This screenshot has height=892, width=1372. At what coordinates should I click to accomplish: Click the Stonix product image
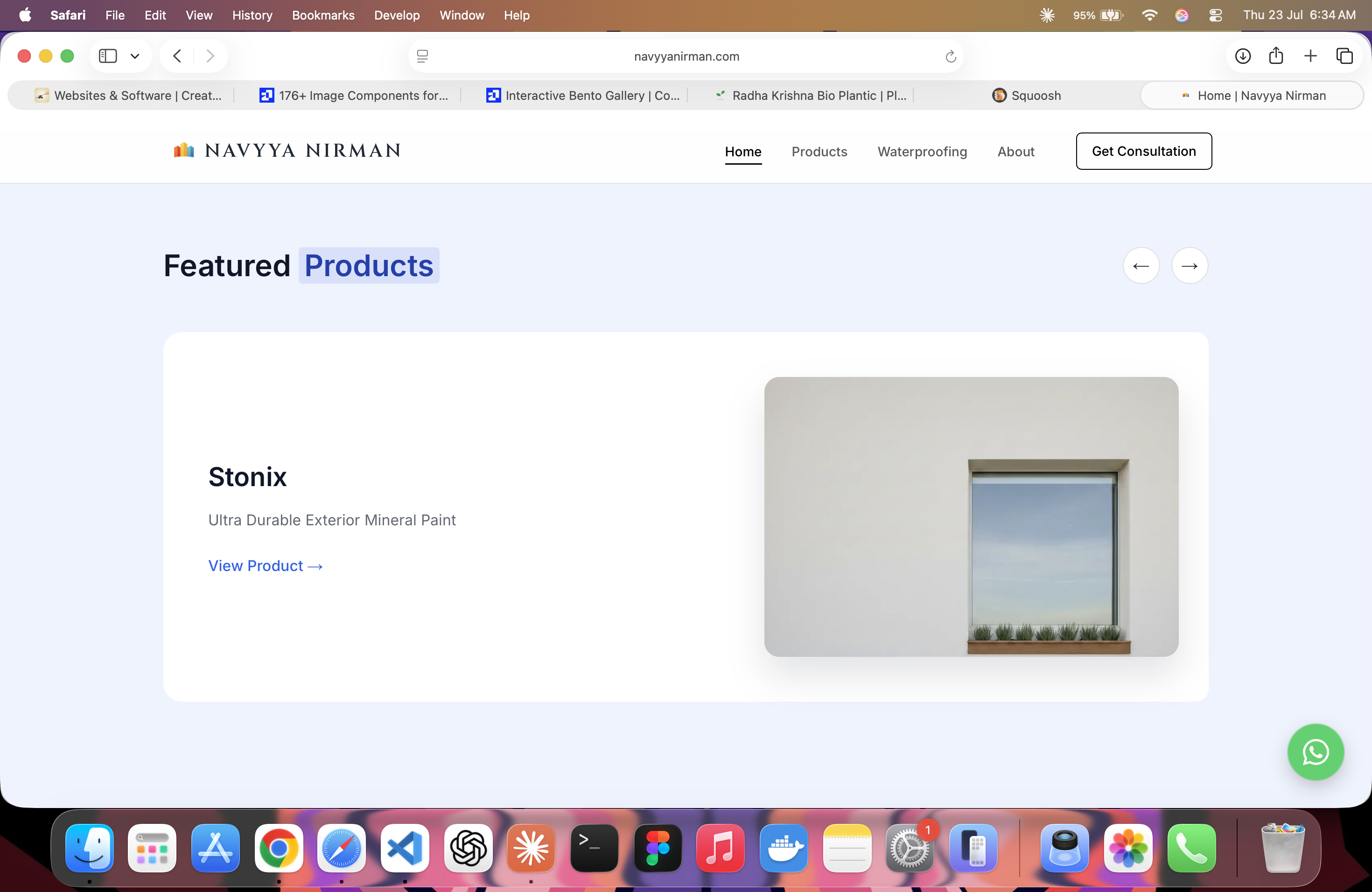point(971,517)
